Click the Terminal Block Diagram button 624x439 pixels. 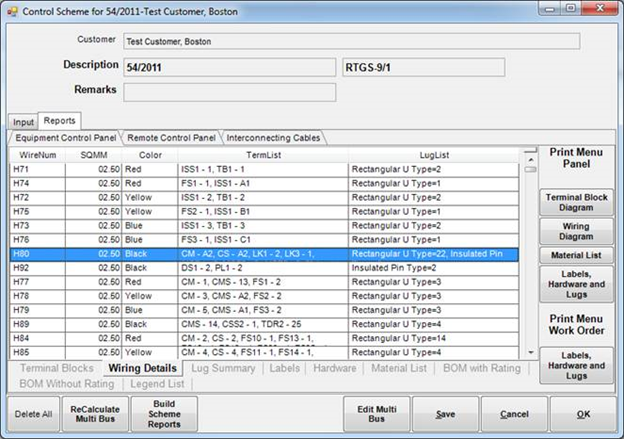click(576, 204)
